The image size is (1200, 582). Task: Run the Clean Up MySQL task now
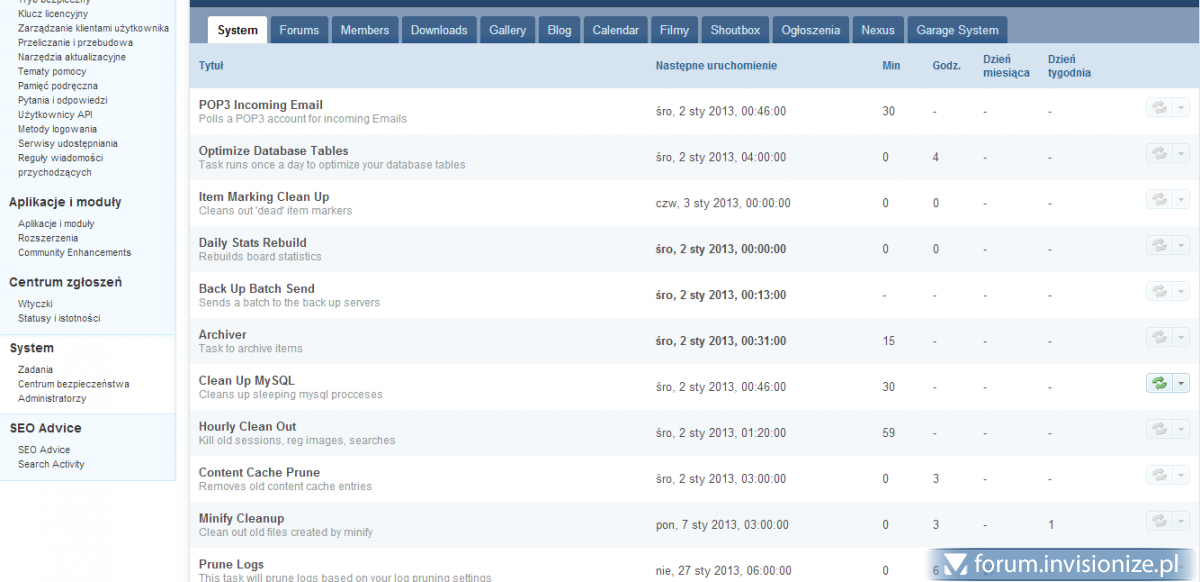1159,383
